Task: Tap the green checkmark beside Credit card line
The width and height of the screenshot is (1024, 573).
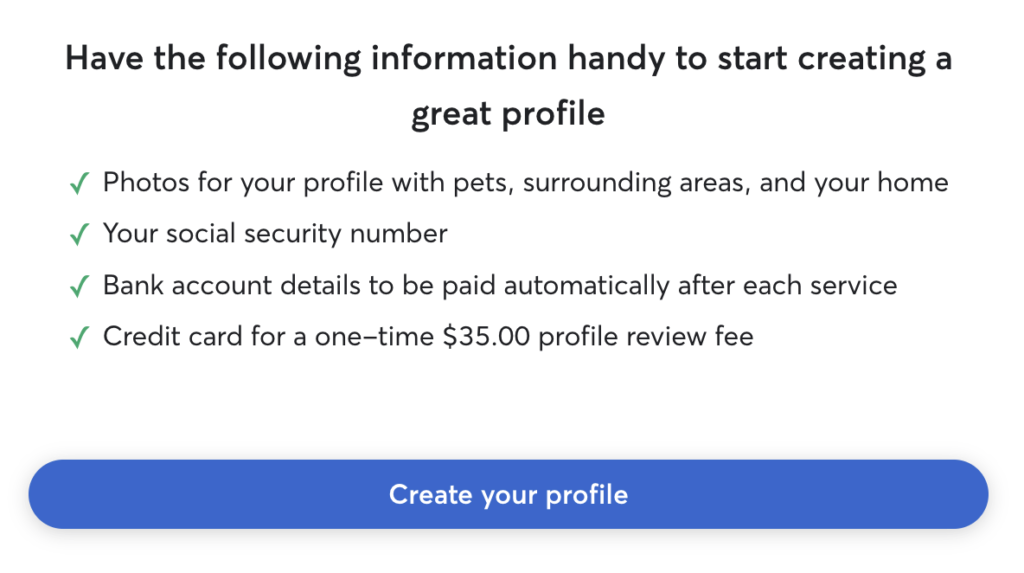Action: (x=80, y=337)
